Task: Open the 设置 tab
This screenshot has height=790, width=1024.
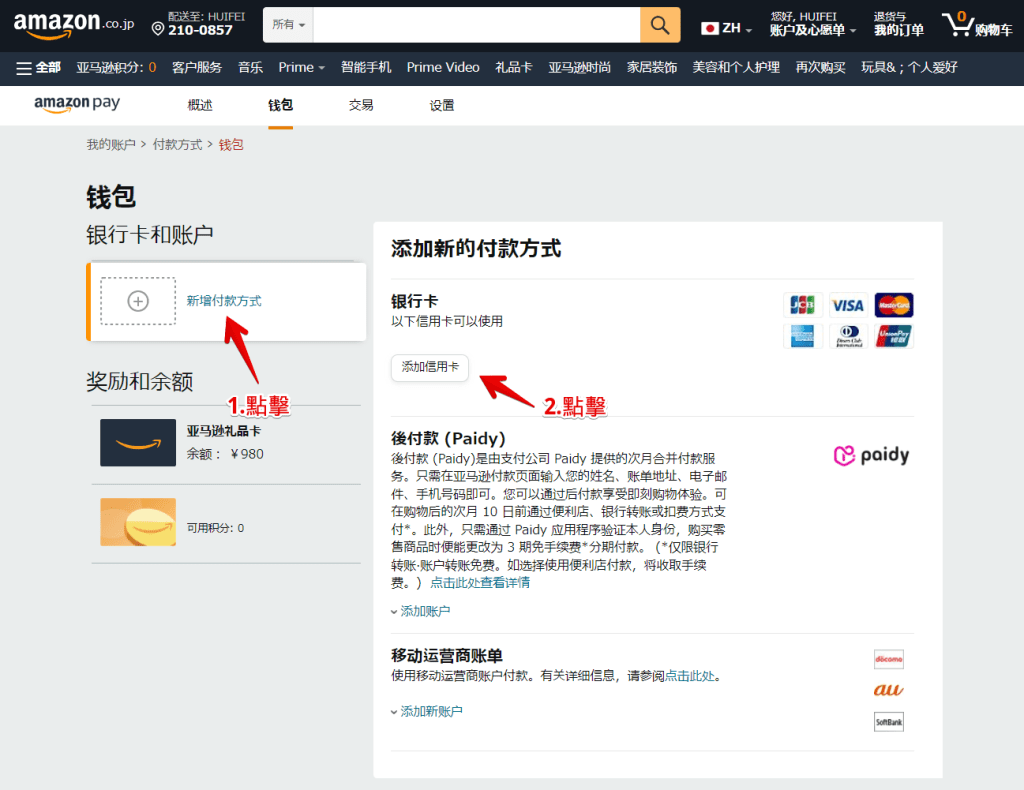Action: click(441, 105)
